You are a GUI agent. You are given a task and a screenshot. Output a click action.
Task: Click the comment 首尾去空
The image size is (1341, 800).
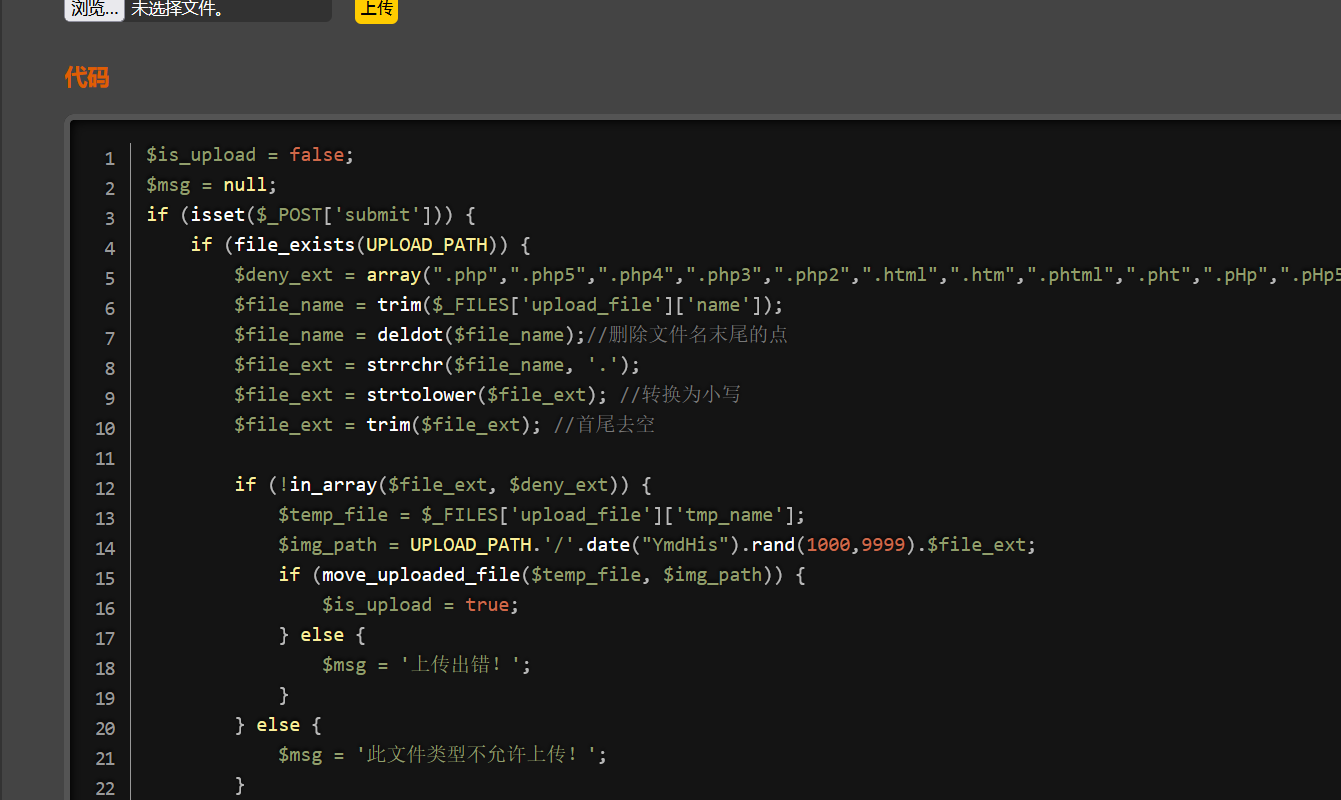(604, 425)
